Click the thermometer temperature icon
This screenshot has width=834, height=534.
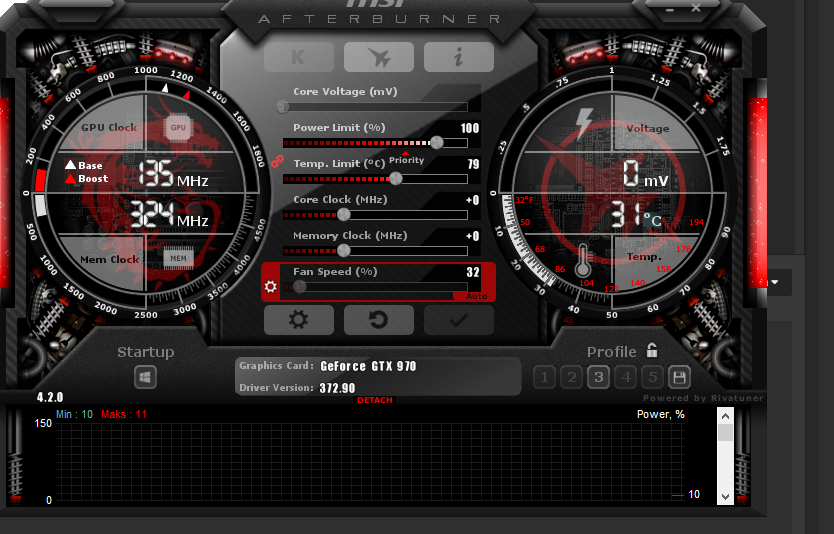583,261
